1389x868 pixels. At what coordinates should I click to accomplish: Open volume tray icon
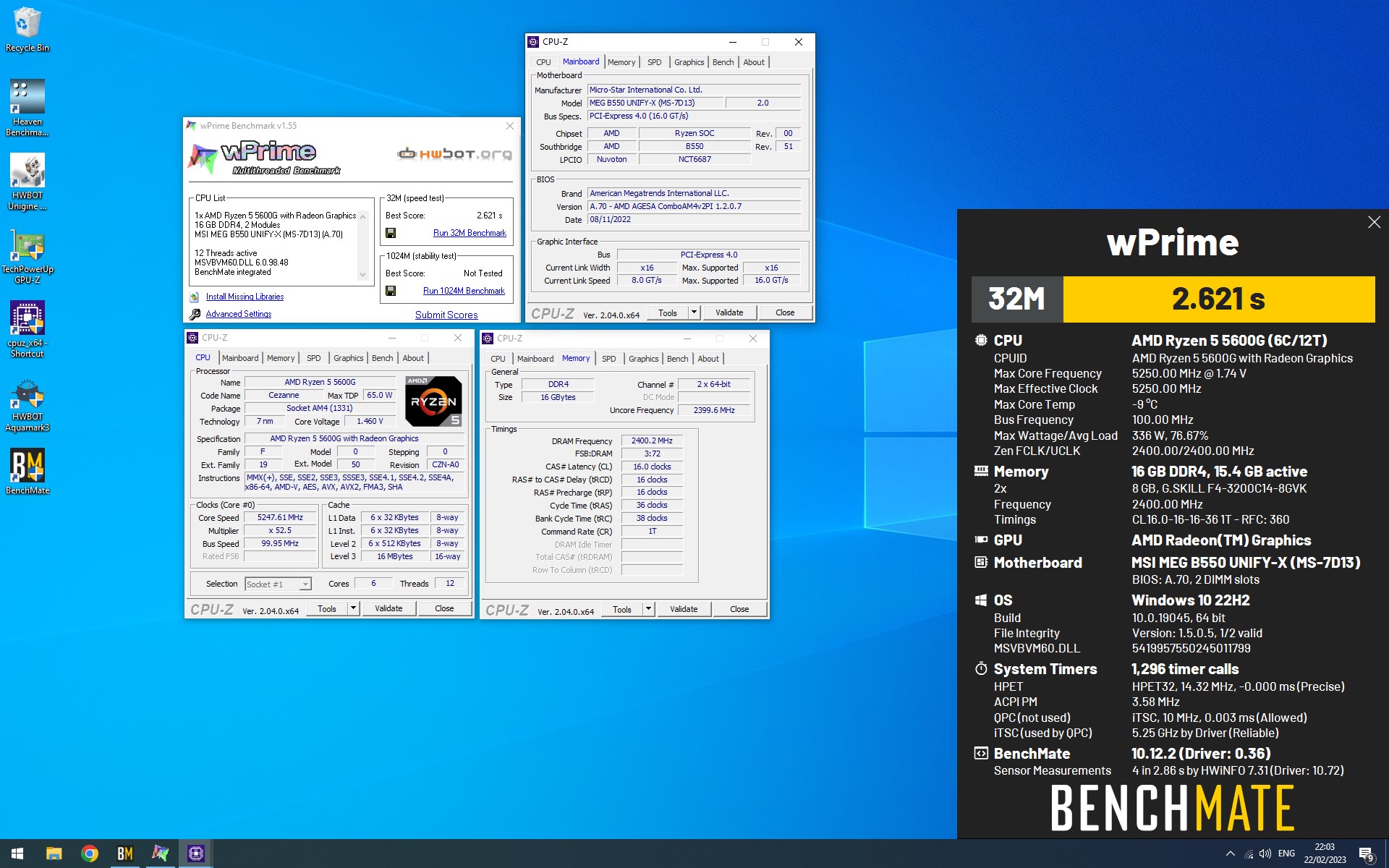coord(1265,854)
